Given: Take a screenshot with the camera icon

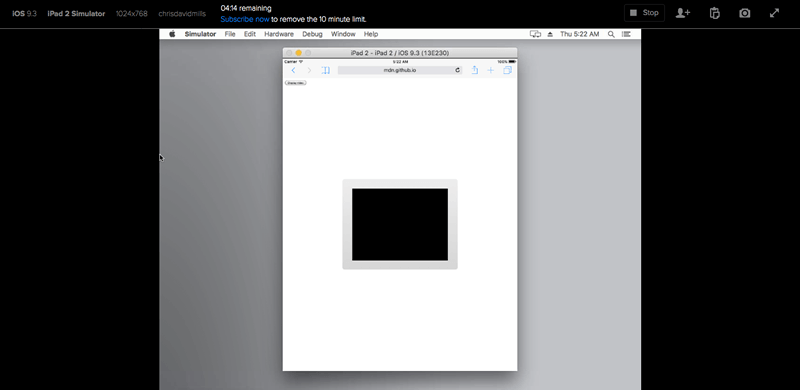Looking at the screenshot, I should (745, 13).
